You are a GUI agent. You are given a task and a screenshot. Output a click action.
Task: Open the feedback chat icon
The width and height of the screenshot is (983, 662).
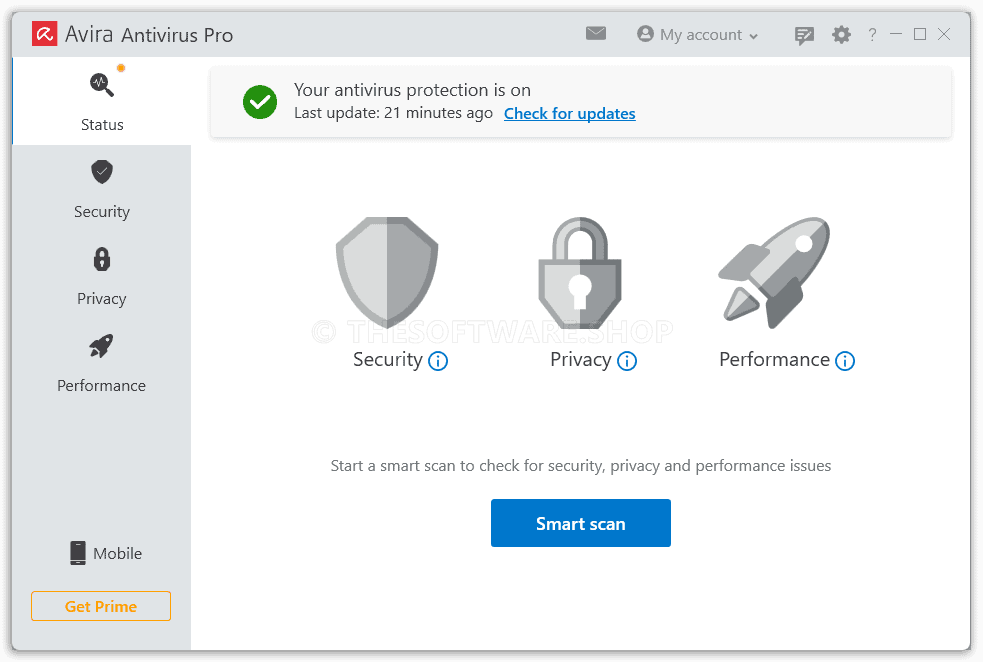click(804, 35)
